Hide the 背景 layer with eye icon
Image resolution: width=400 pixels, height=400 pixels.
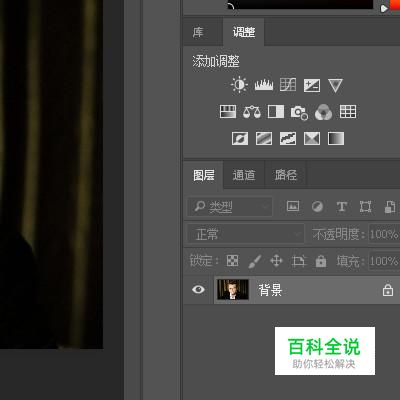point(198,289)
